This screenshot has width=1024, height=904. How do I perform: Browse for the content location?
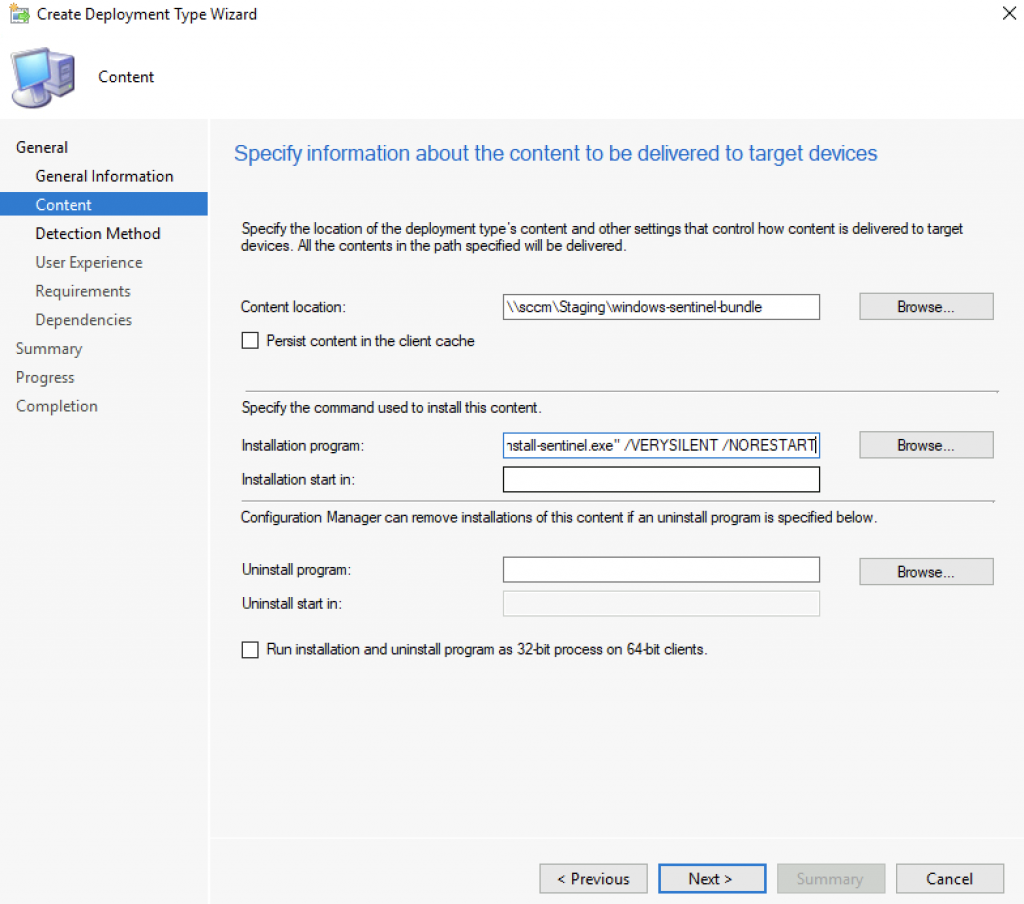(x=925, y=306)
